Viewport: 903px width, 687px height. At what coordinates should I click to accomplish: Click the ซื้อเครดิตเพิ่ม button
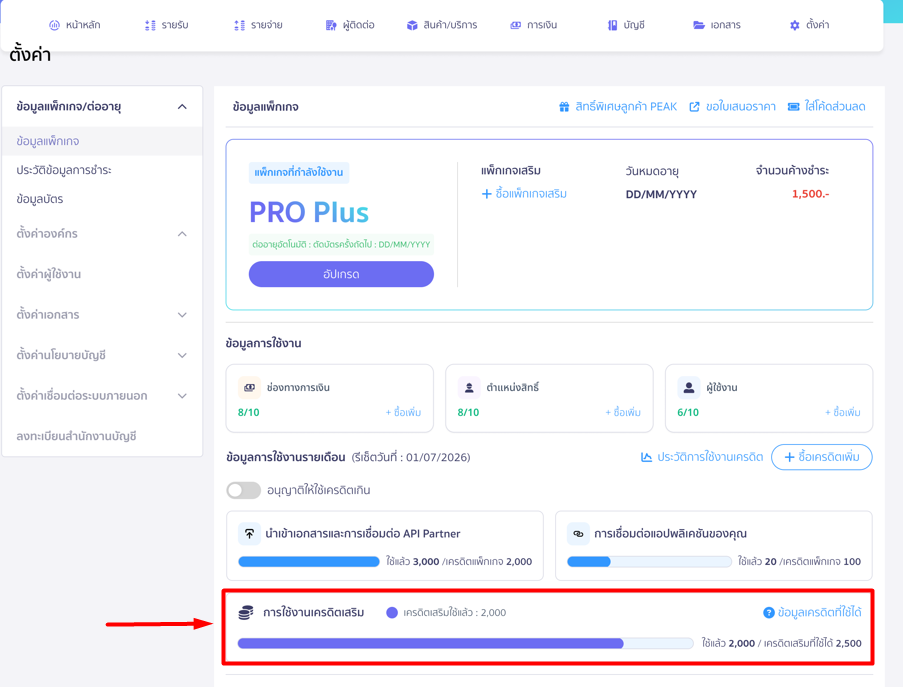821,457
